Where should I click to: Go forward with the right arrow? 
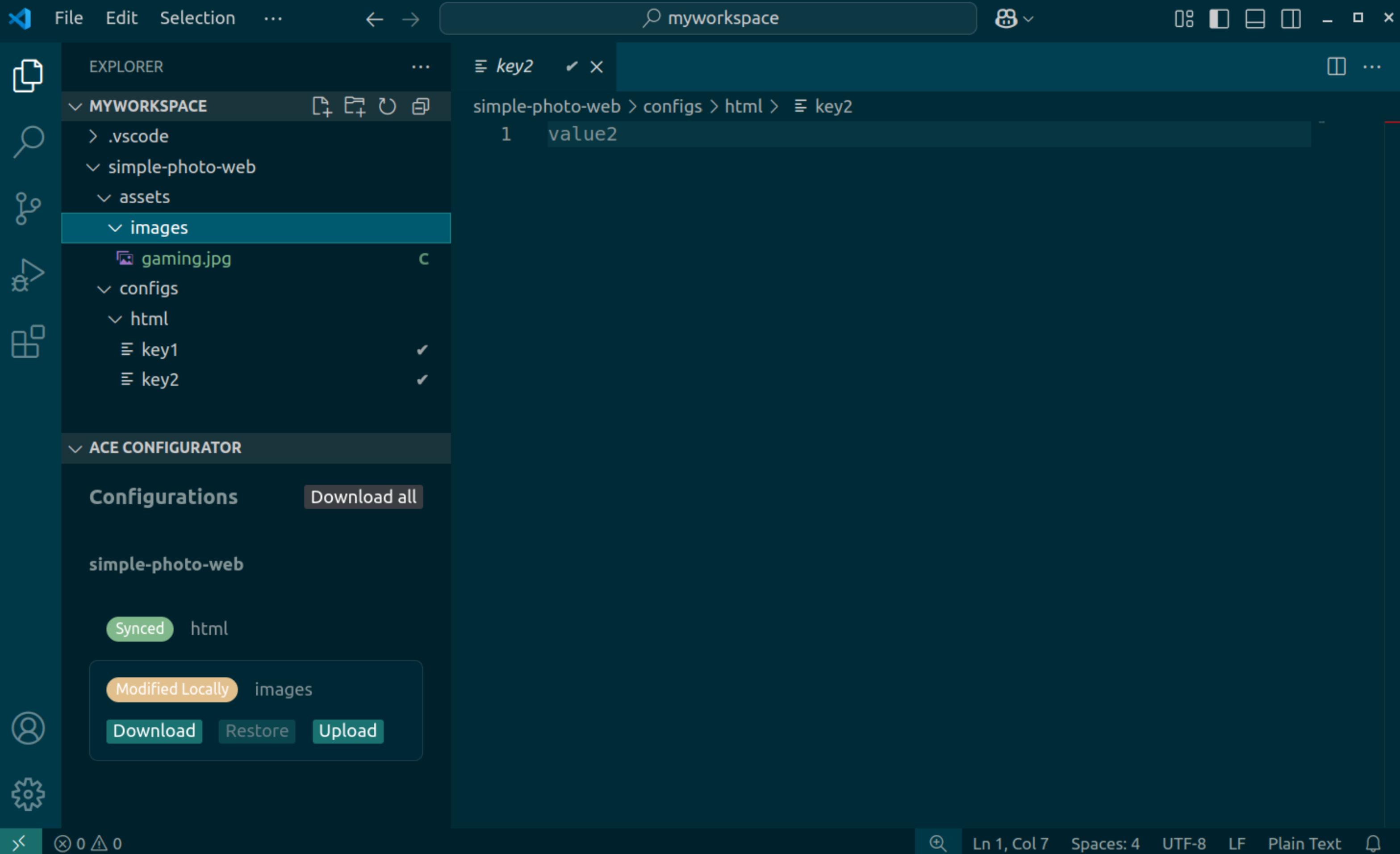point(410,19)
